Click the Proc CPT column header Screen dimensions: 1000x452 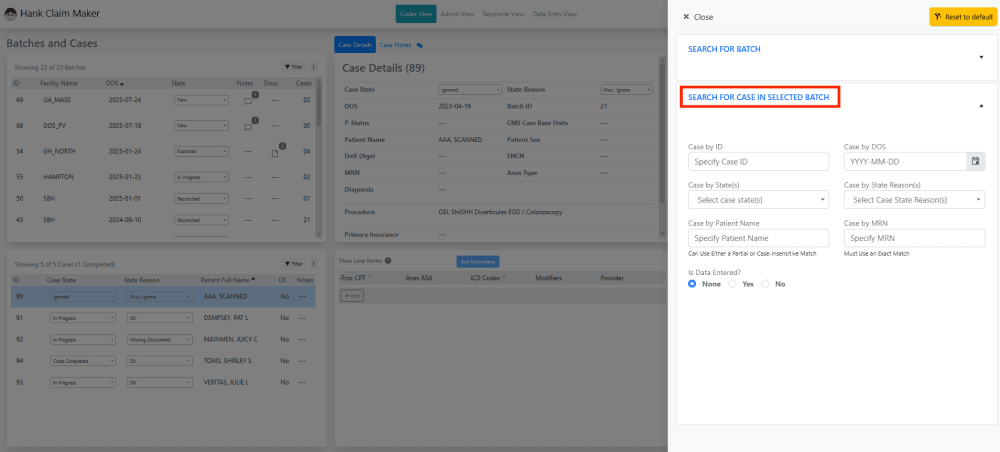tap(354, 278)
